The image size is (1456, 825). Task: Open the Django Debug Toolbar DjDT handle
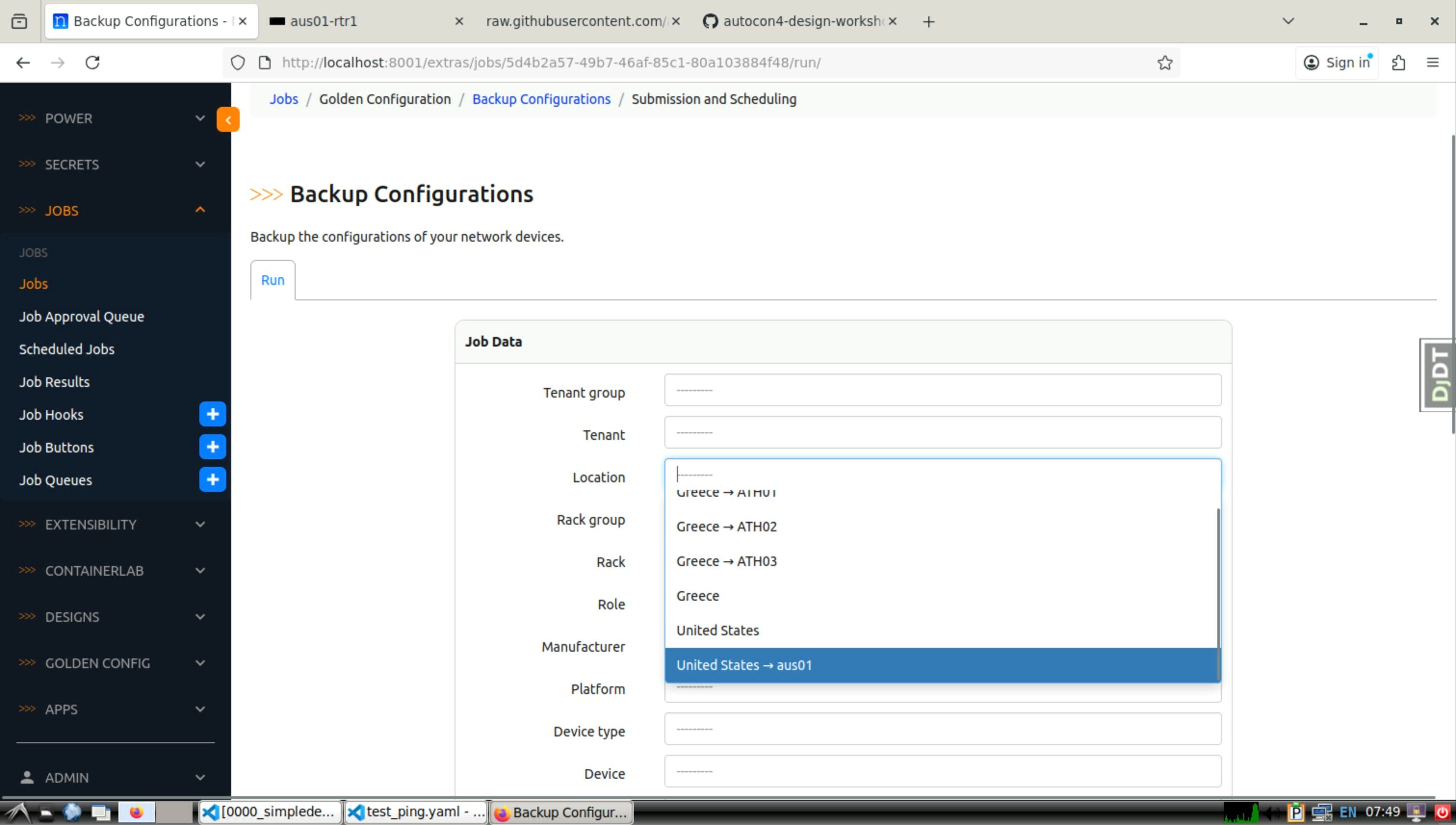click(1439, 375)
